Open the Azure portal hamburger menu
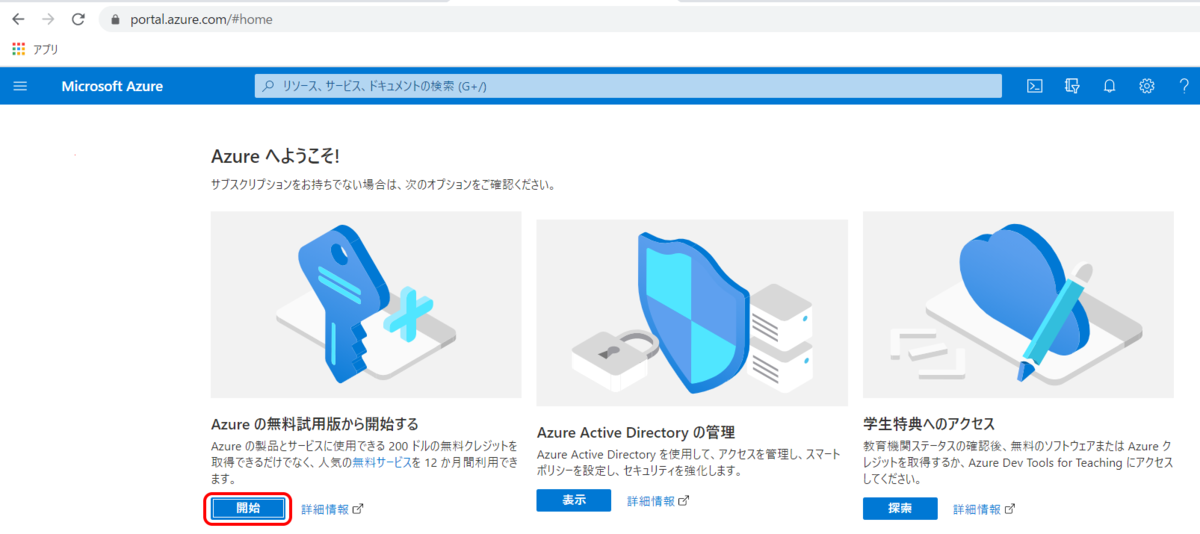 (20, 86)
